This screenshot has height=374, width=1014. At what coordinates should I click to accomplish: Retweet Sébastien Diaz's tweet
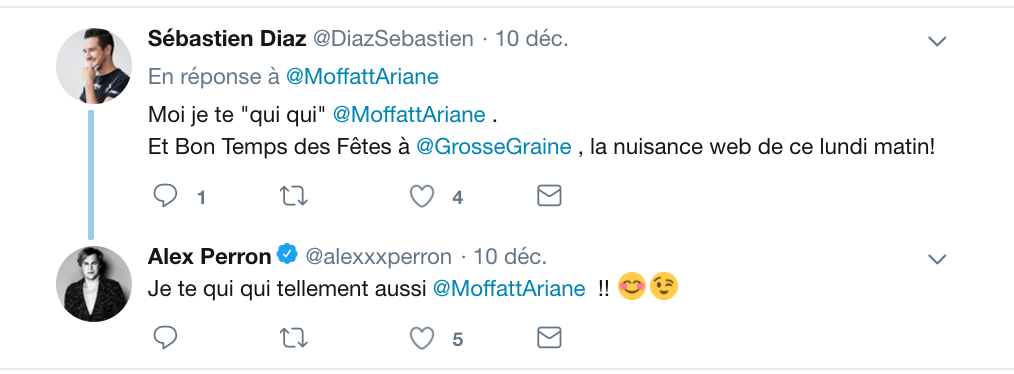(294, 196)
